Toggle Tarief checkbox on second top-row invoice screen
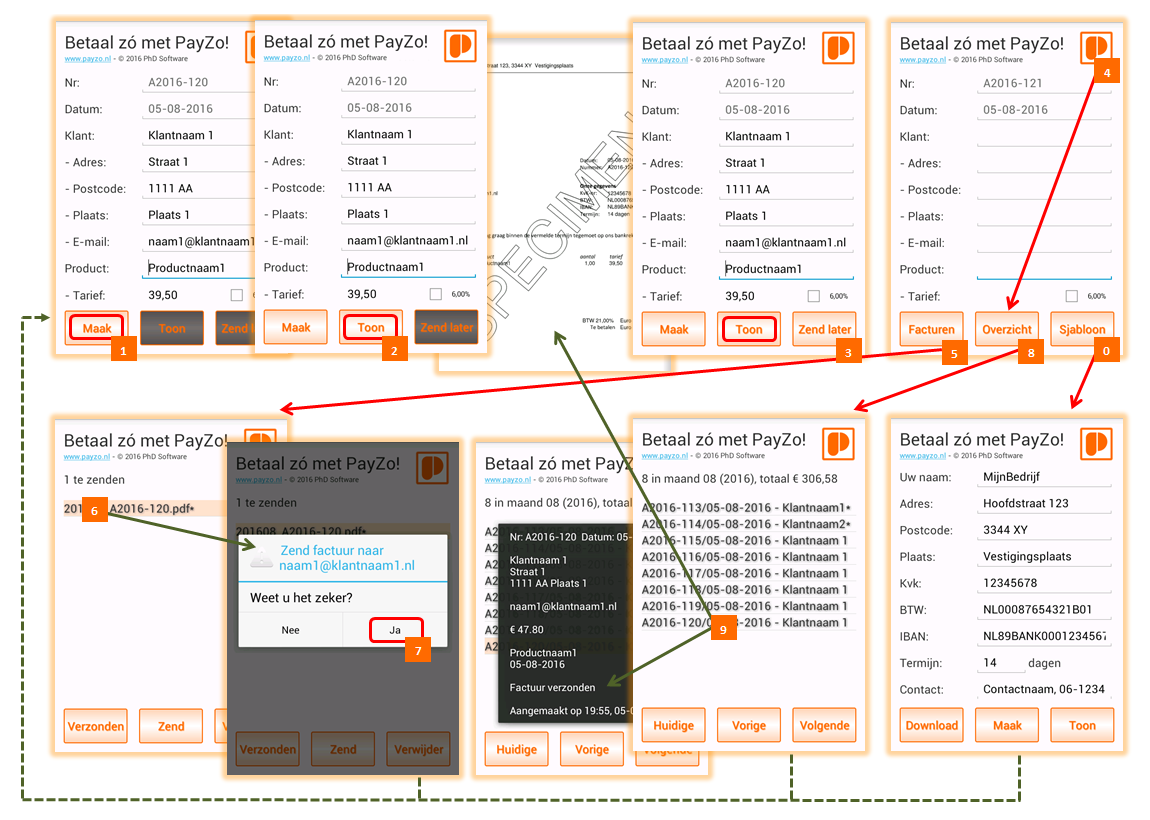Image resolution: width=1150 pixels, height=820 pixels. [x=436, y=294]
